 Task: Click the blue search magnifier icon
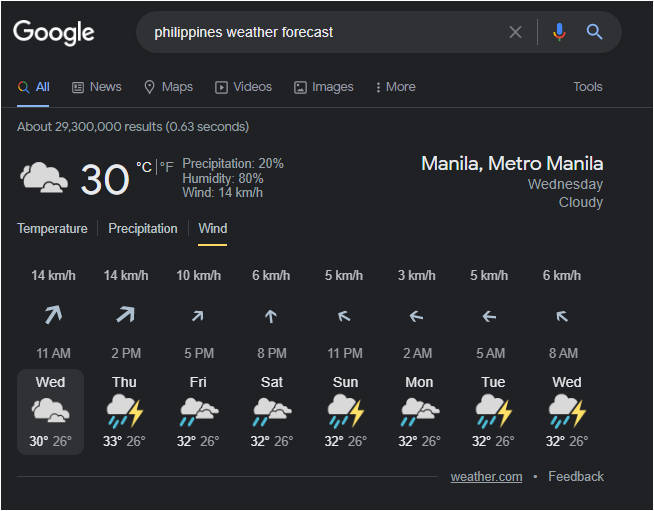point(594,32)
